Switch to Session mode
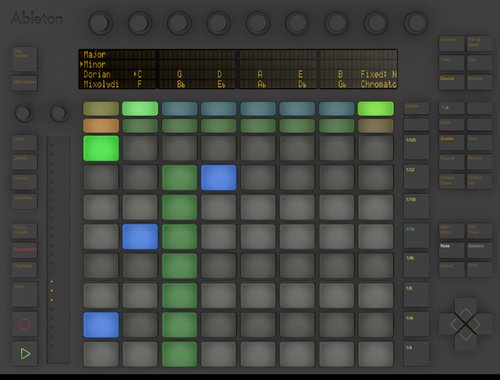This screenshot has width=500, height=380. (479, 250)
